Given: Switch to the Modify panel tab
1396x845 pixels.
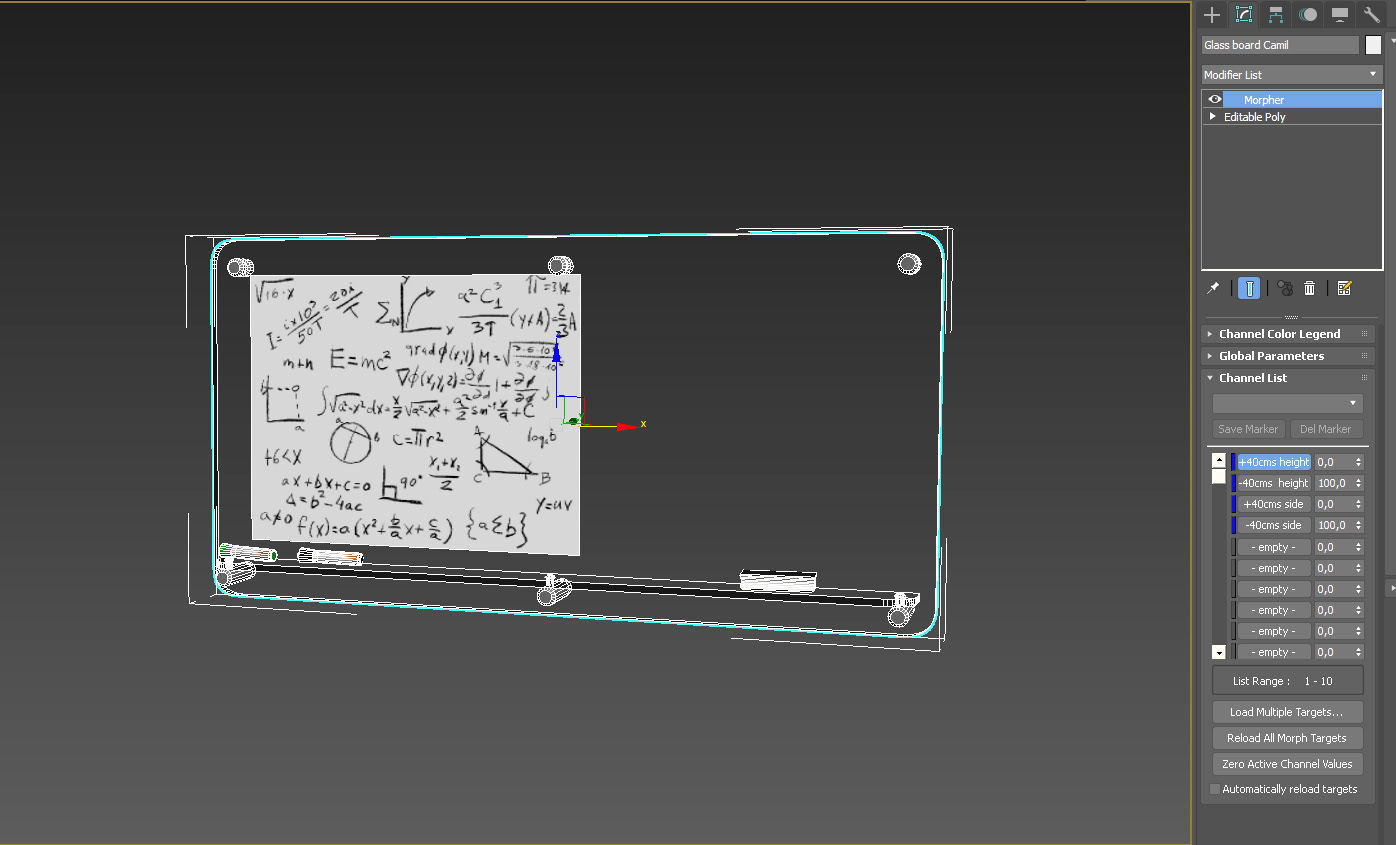Looking at the screenshot, I should point(1244,14).
